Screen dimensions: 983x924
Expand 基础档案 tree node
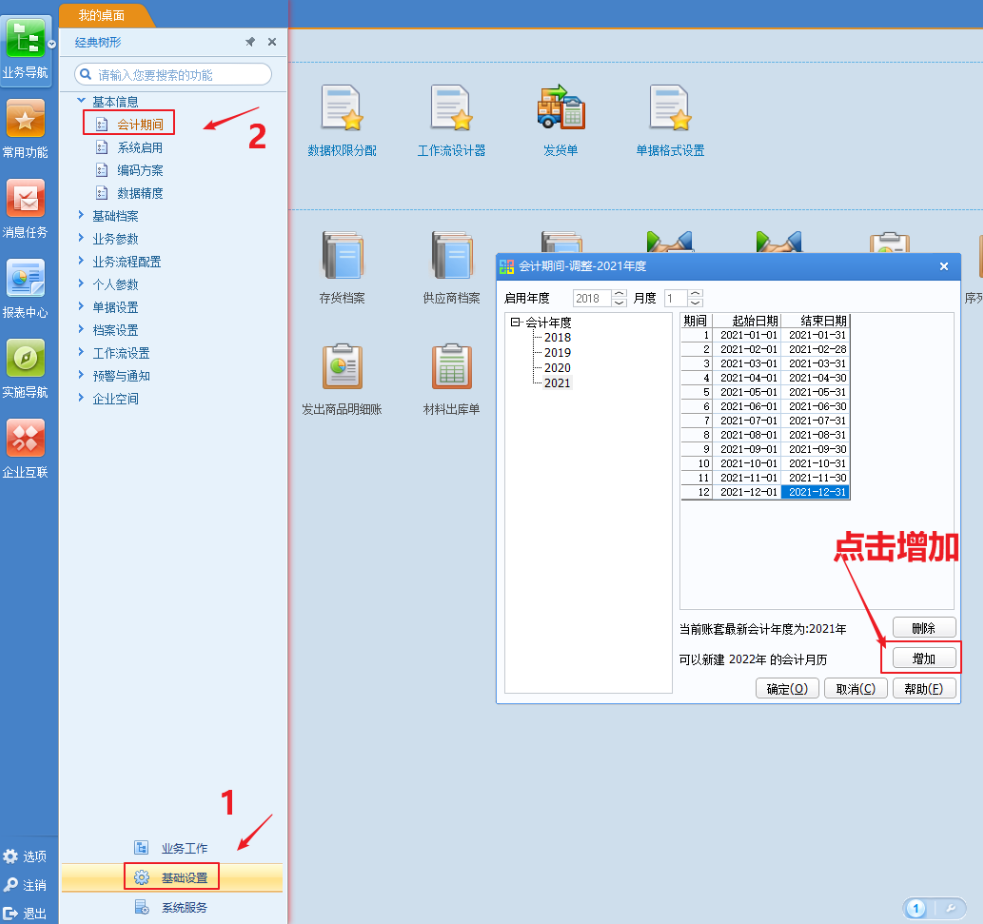coord(82,216)
